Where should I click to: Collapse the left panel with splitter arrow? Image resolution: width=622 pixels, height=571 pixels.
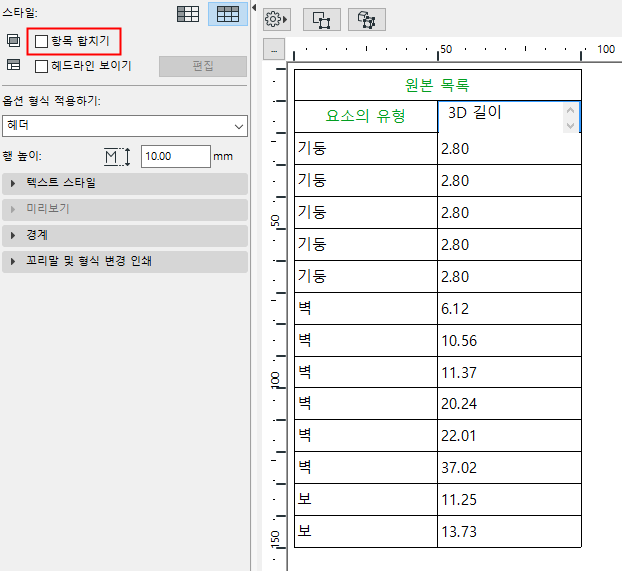click(254, 8)
